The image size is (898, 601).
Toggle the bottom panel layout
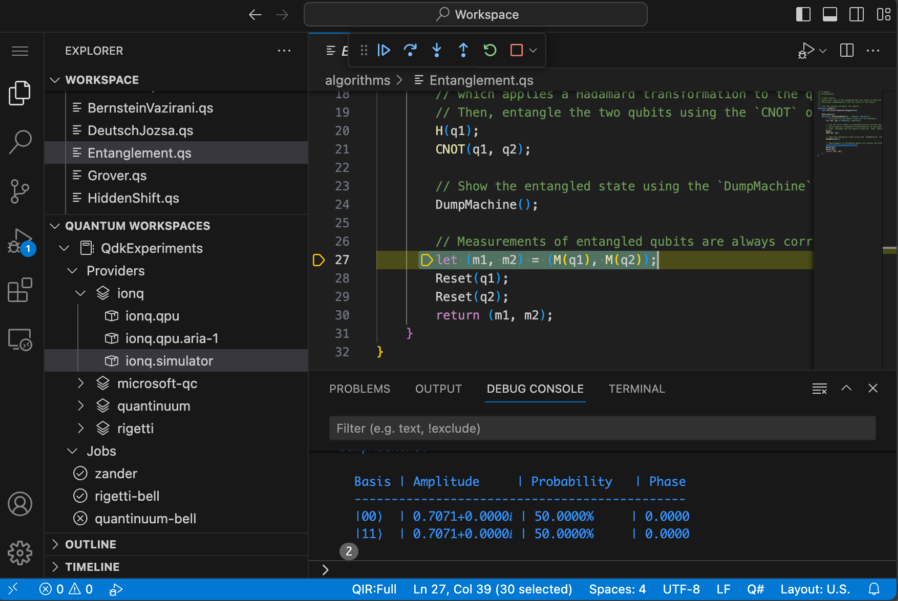click(x=830, y=14)
